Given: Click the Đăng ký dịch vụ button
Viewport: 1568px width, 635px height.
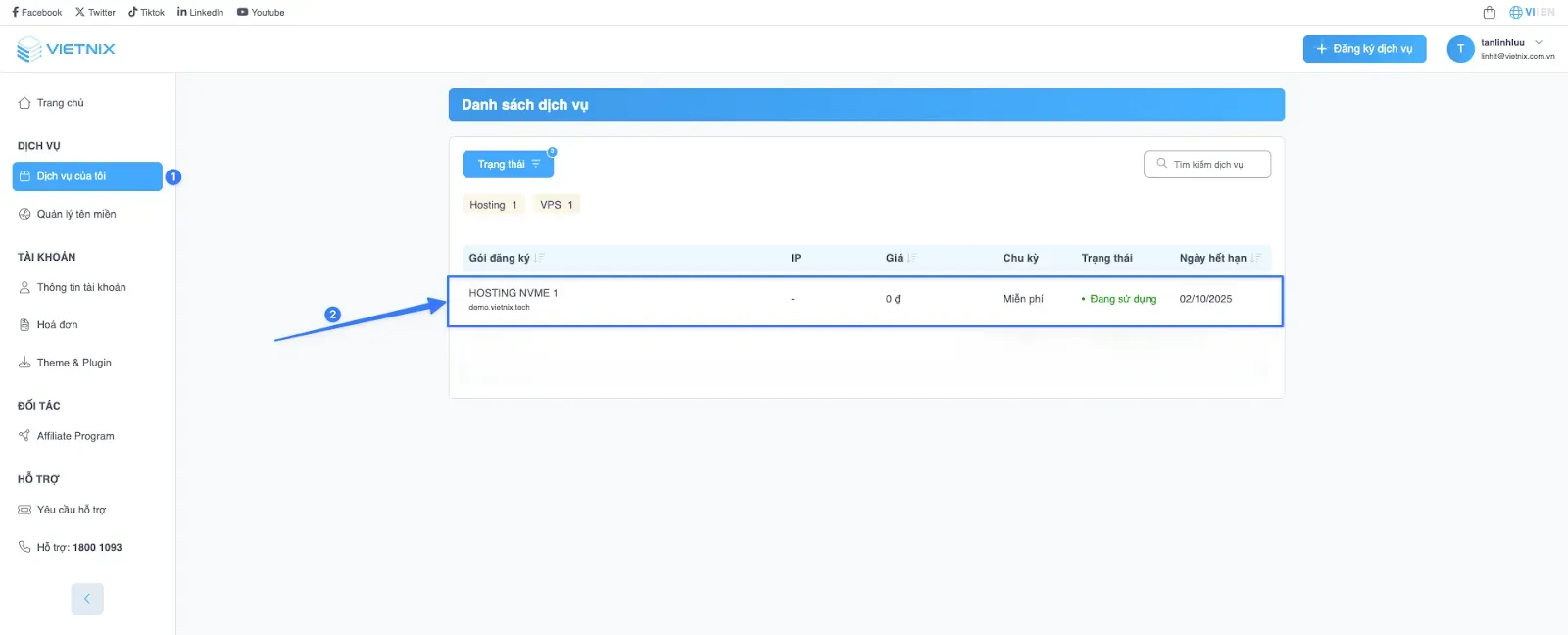Looking at the screenshot, I should pyautogui.click(x=1364, y=49).
